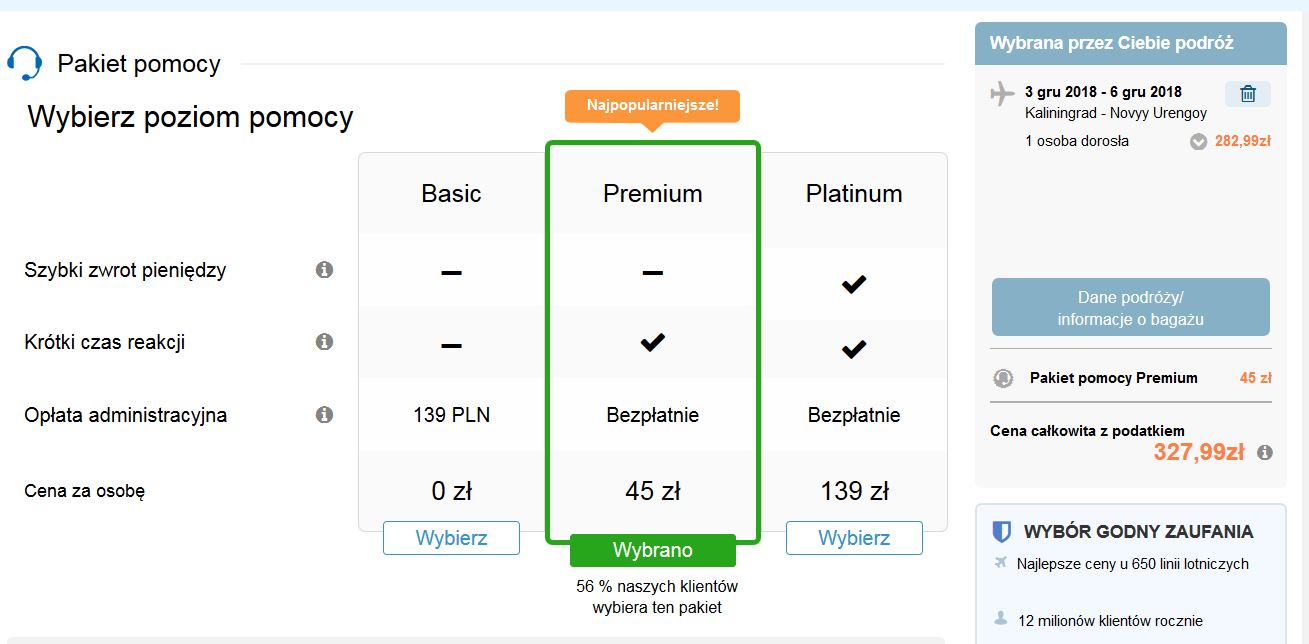Open Dane podróży / informacje o bagażu
The width and height of the screenshot is (1309, 644).
coord(1131,308)
